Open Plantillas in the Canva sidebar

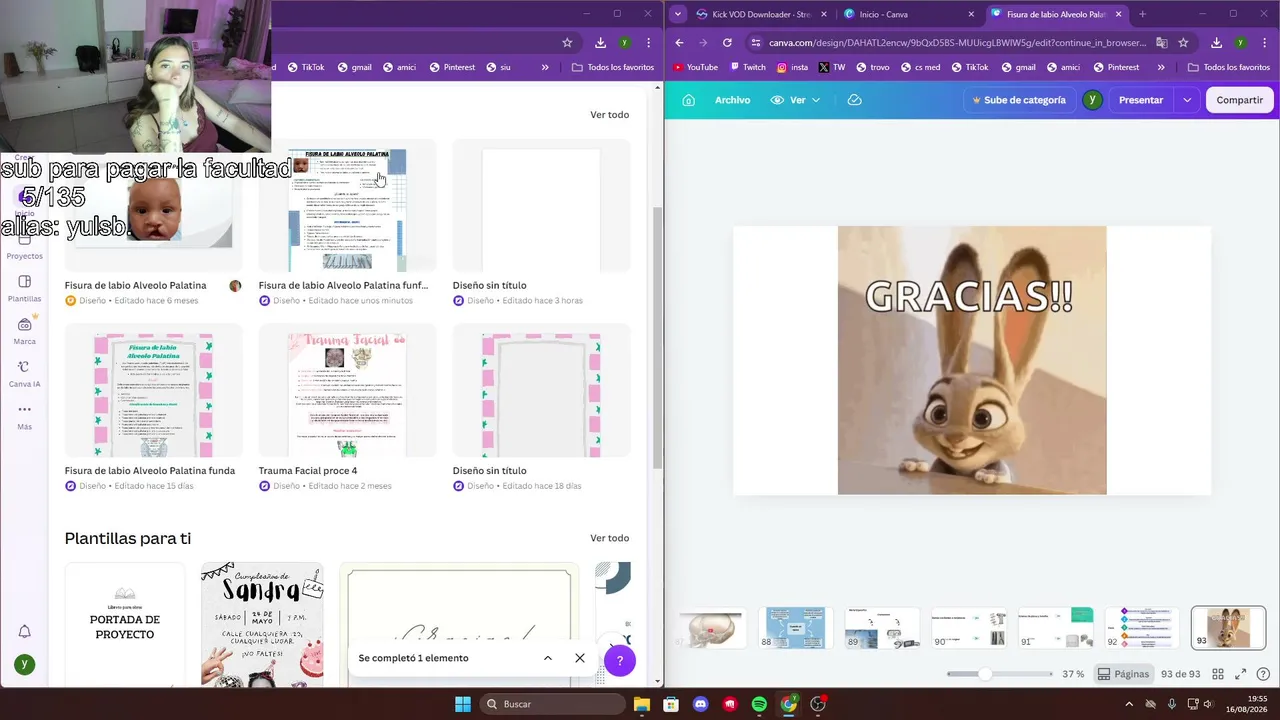pos(25,288)
